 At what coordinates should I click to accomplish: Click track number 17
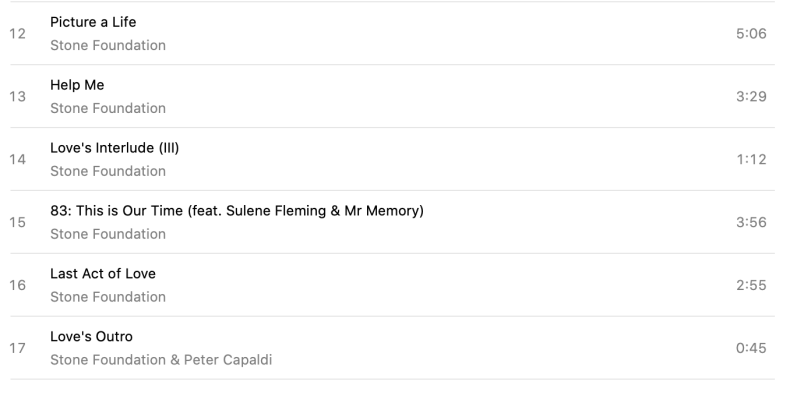click(x=18, y=349)
